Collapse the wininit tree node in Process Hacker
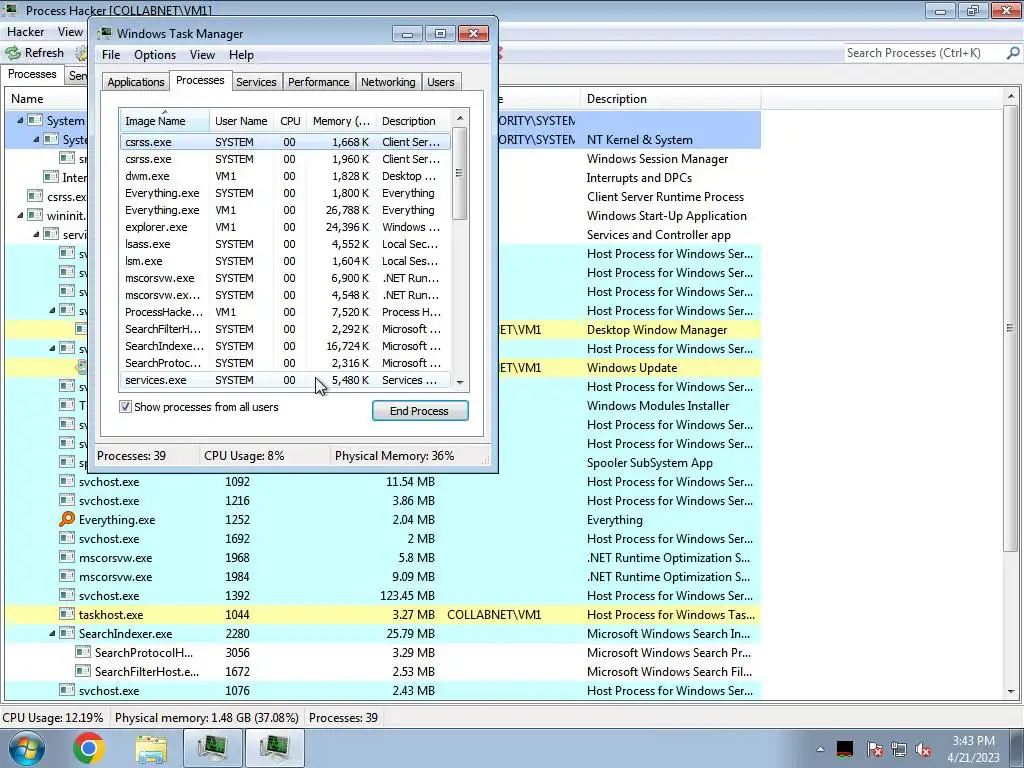 coord(20,215)
